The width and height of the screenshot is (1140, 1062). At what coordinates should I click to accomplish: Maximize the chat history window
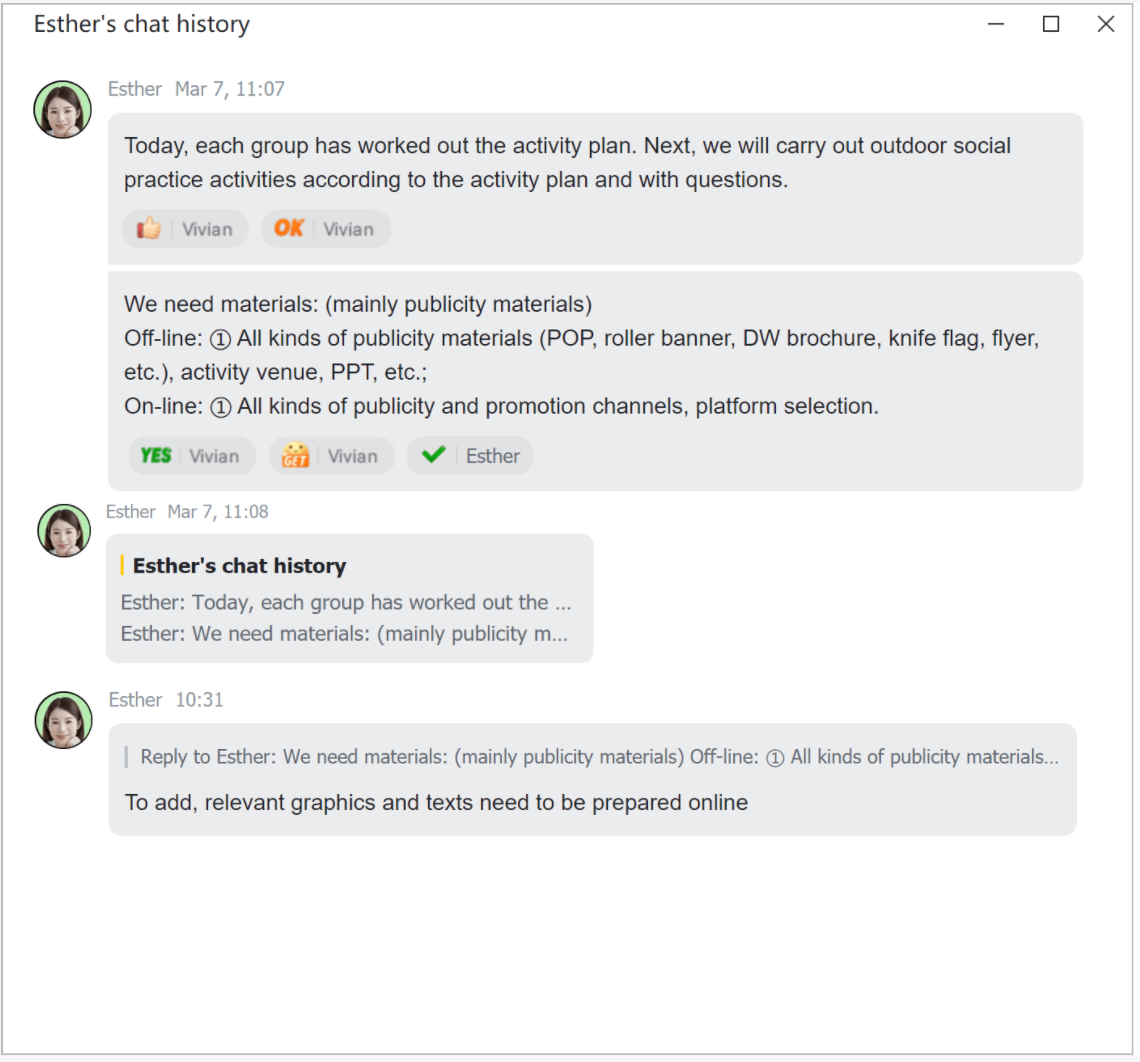(x=1051, y=24)
